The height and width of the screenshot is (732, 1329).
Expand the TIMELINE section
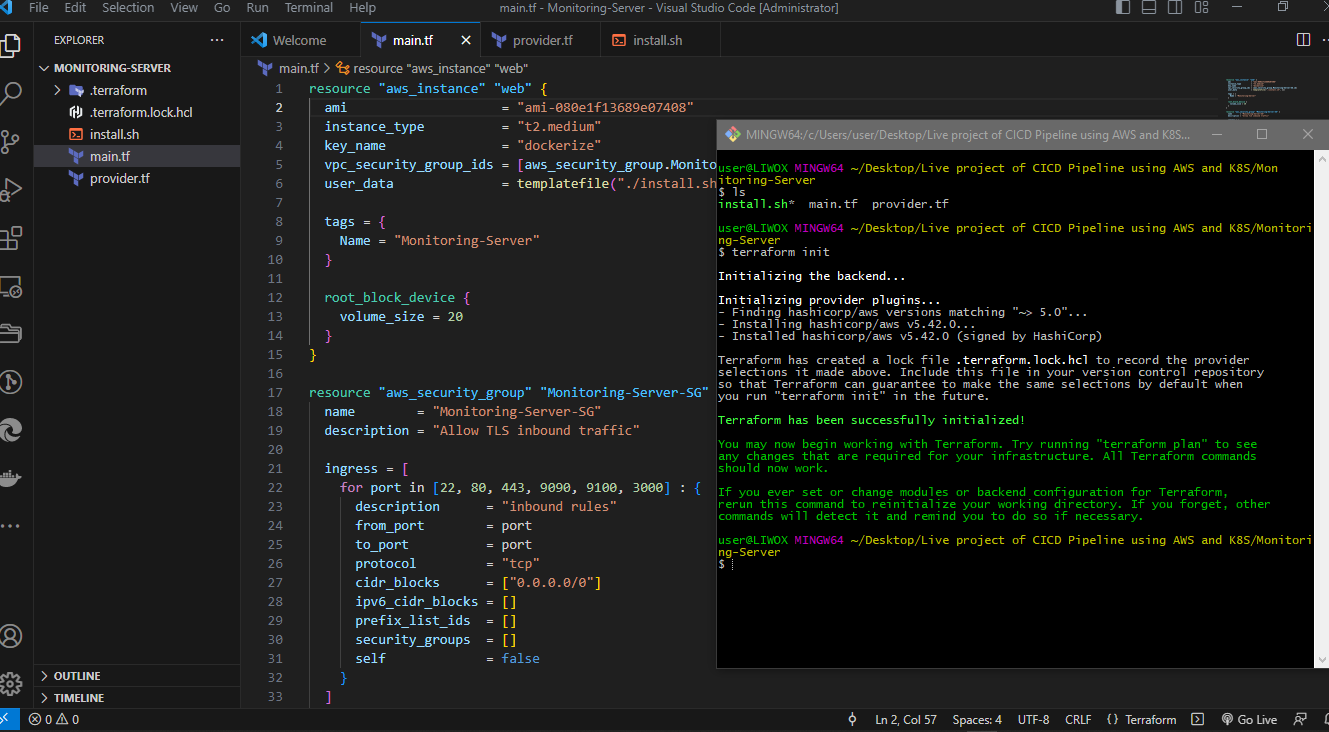(x=79, y=698)
